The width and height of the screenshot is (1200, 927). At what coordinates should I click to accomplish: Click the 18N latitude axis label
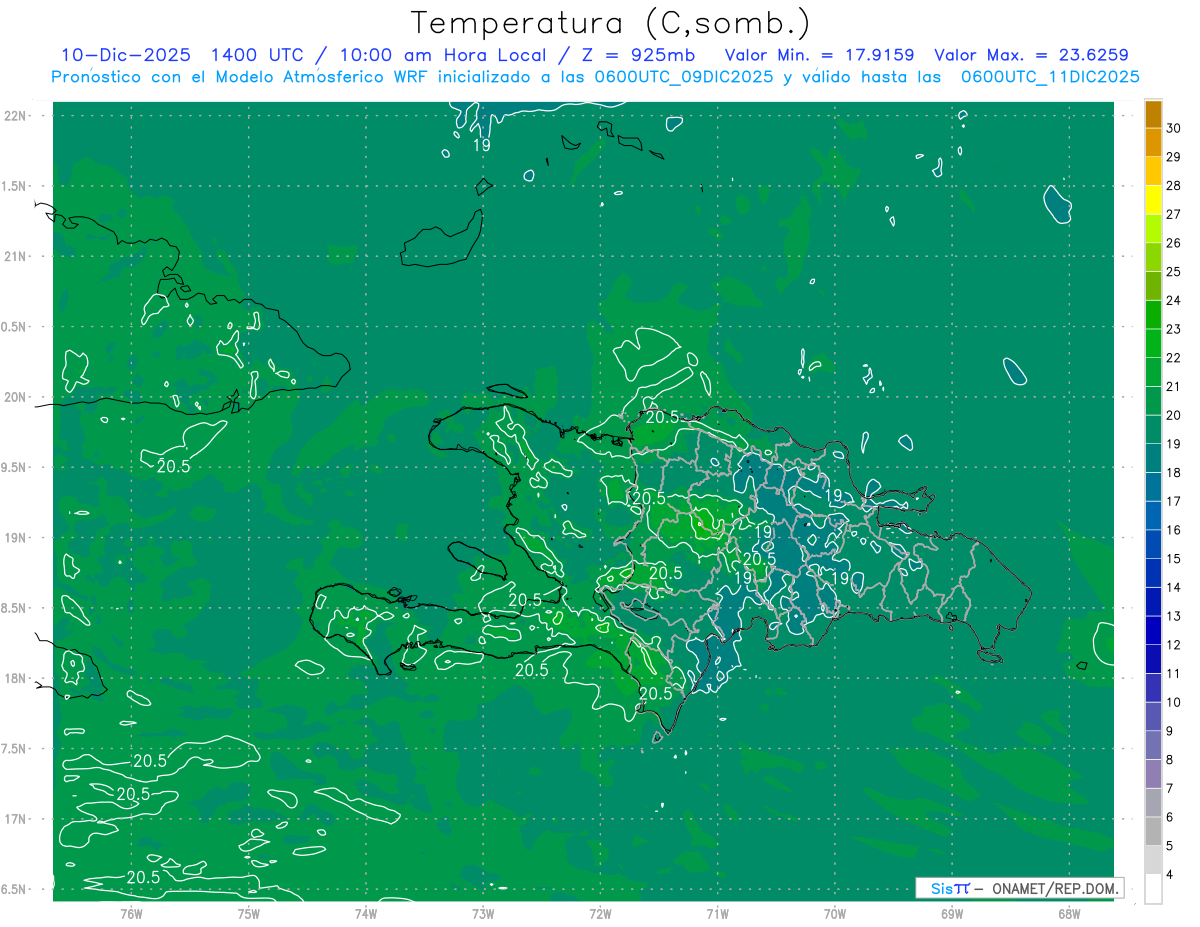pos(16,678)
